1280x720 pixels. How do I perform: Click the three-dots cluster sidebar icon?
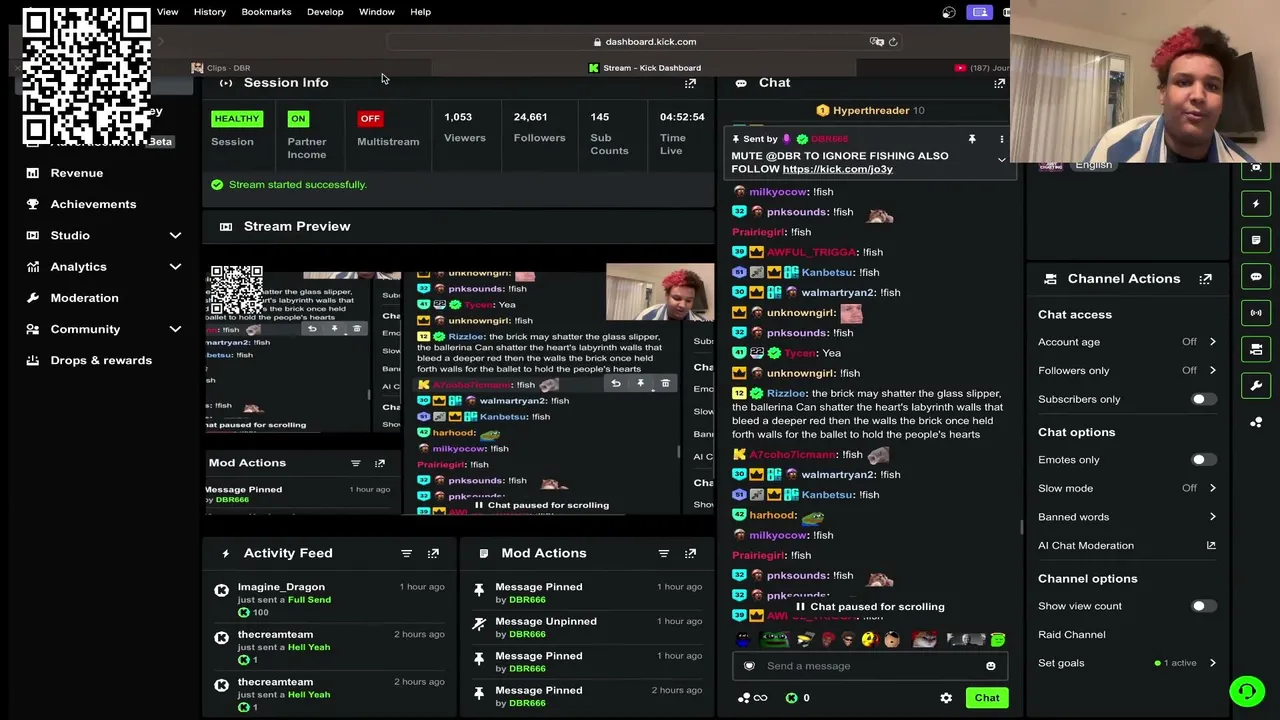(1256, 422)
